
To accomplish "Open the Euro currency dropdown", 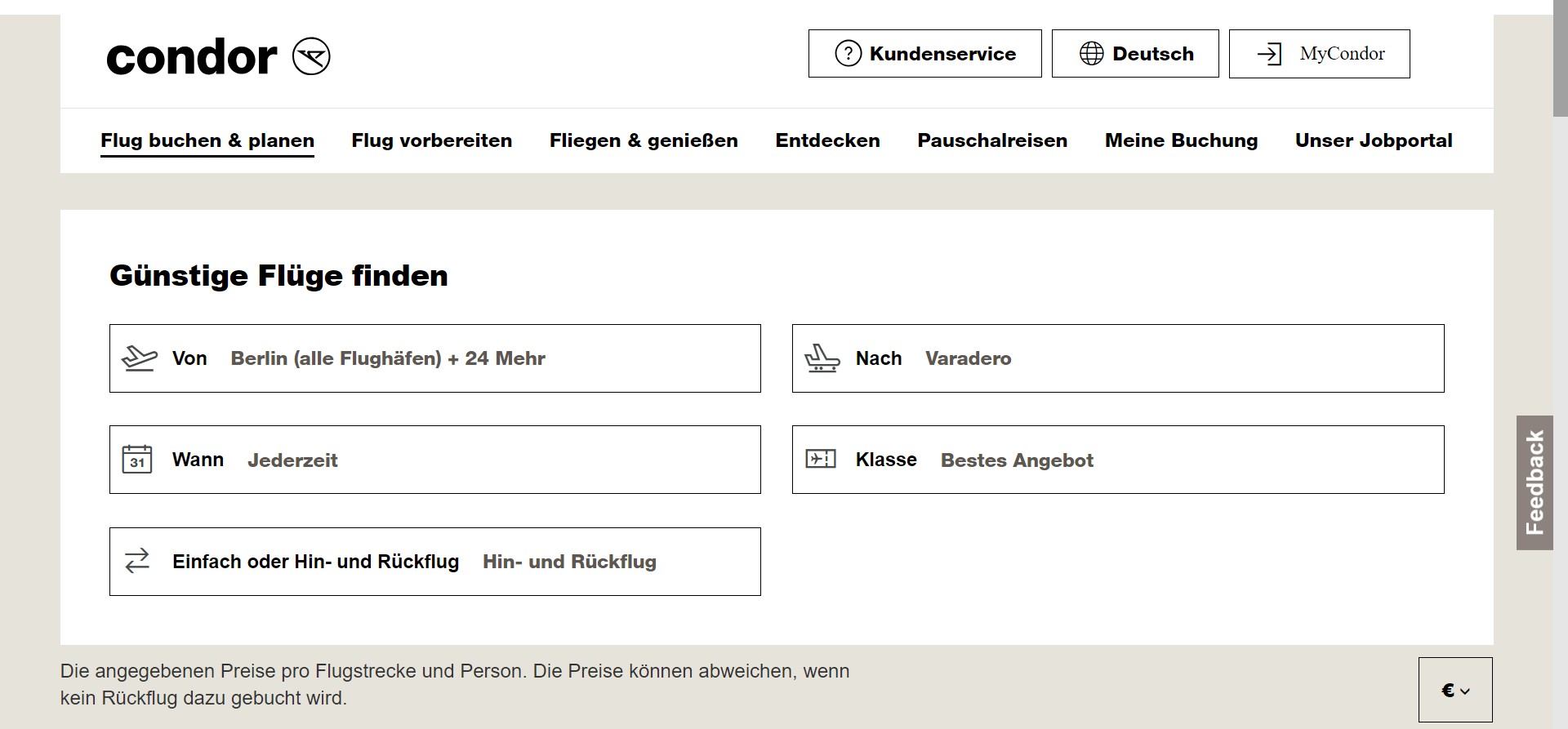I will (1454, 691).
